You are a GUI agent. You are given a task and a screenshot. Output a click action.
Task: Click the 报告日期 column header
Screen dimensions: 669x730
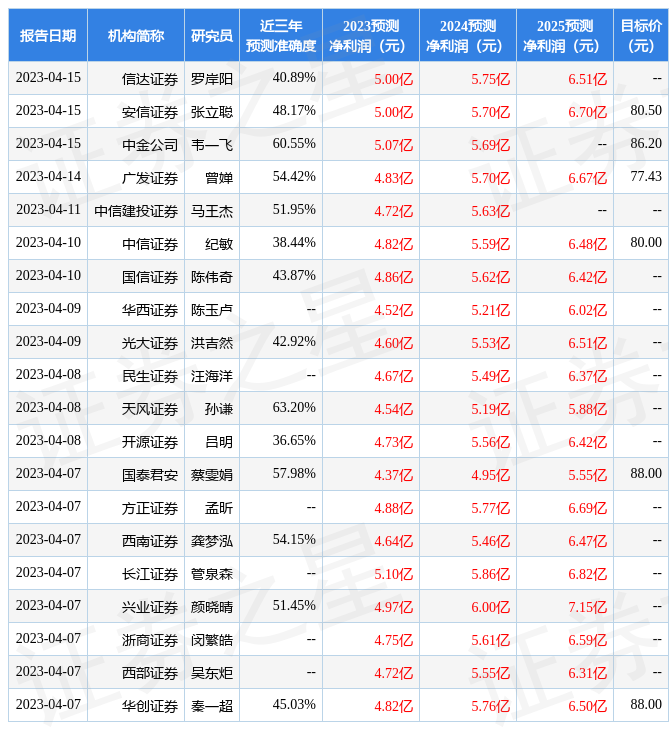(48, 35)
